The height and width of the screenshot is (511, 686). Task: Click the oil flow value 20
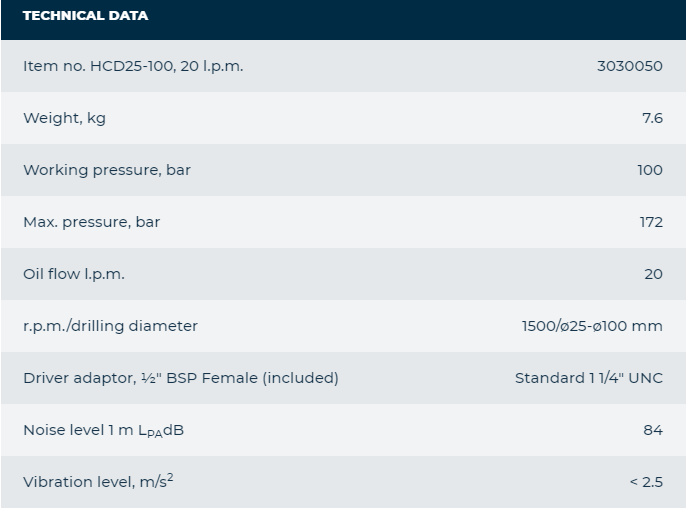click(653, 274)
